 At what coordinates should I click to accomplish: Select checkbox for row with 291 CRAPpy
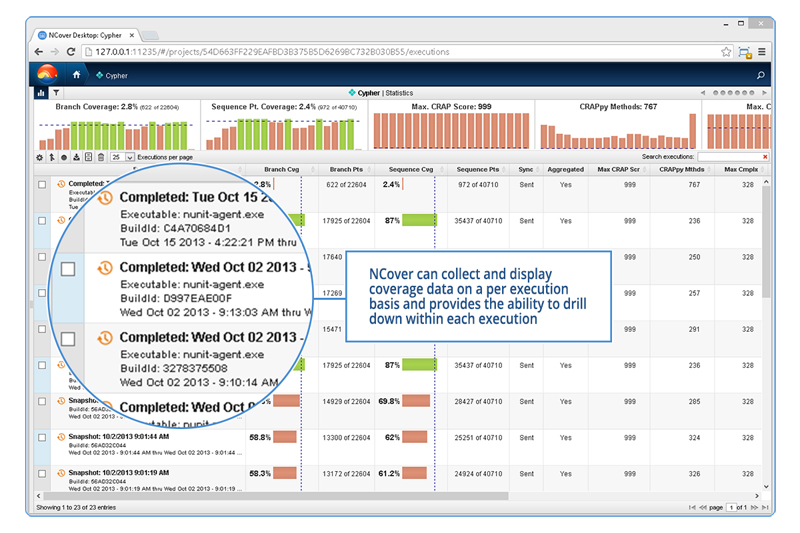[x=42, y=329]
